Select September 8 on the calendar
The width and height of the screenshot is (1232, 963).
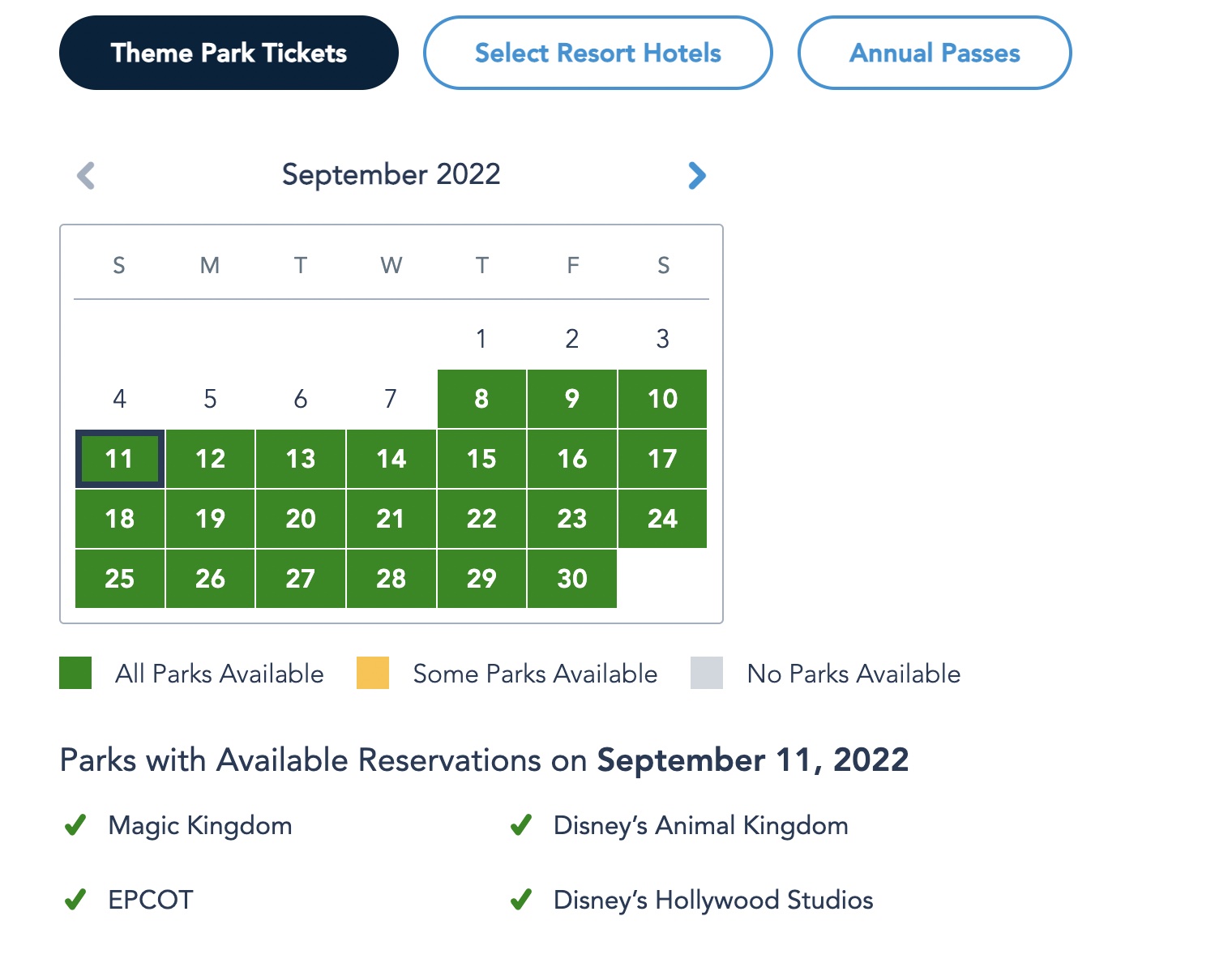(481, 399)
